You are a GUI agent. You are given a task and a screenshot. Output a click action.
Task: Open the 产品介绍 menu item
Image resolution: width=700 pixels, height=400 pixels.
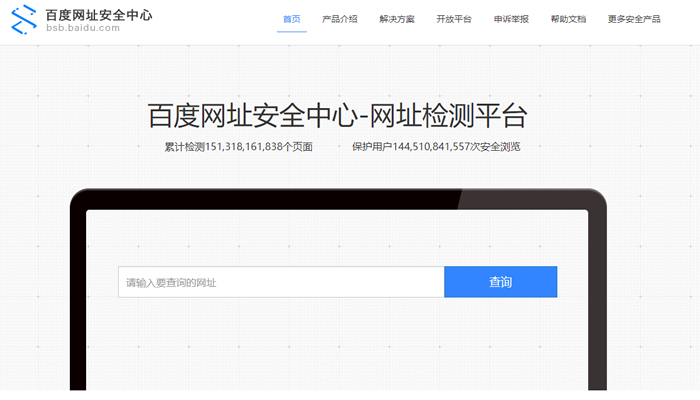[339, 19]
